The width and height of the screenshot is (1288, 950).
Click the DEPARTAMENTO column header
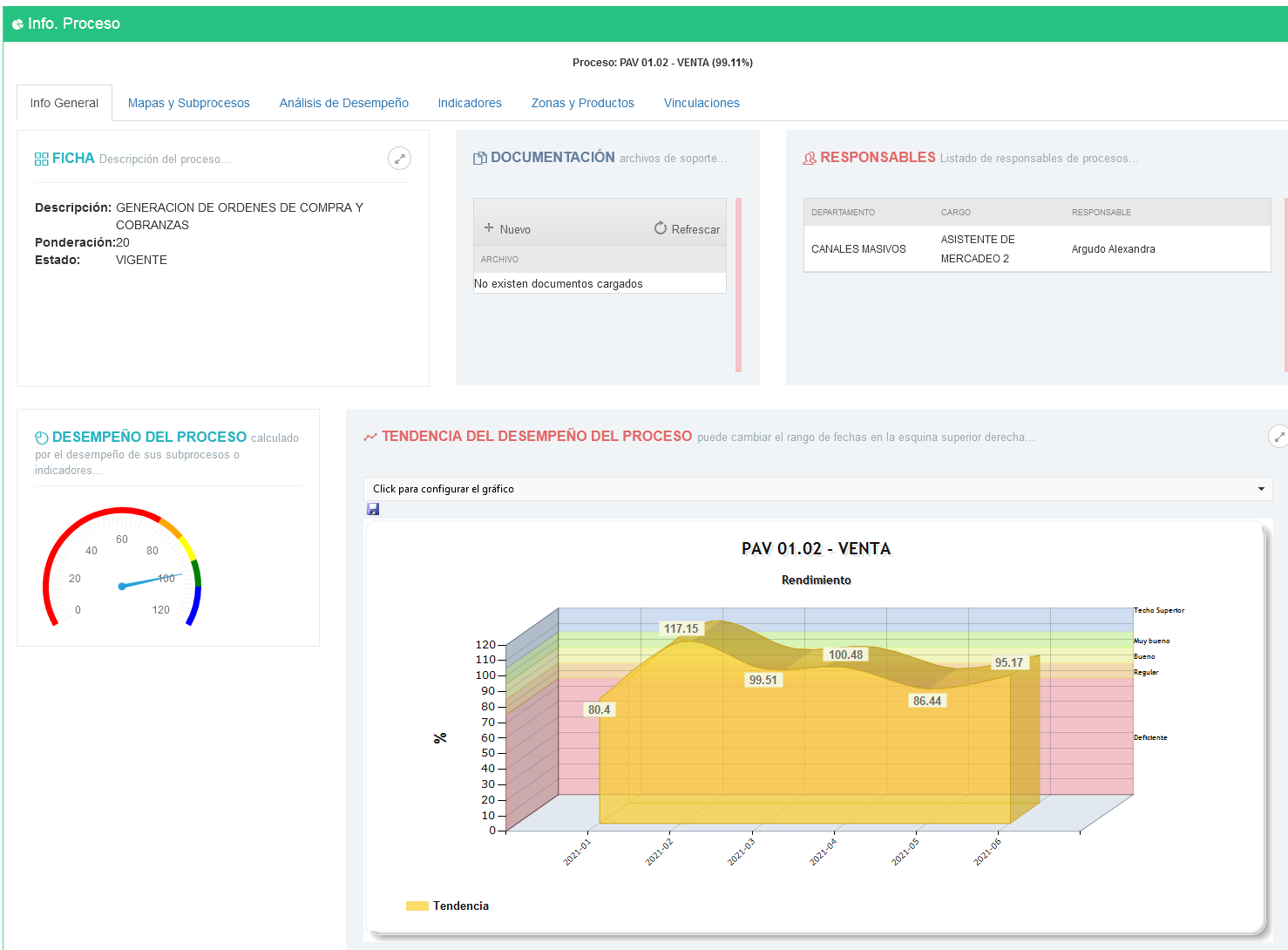[843, 213]
